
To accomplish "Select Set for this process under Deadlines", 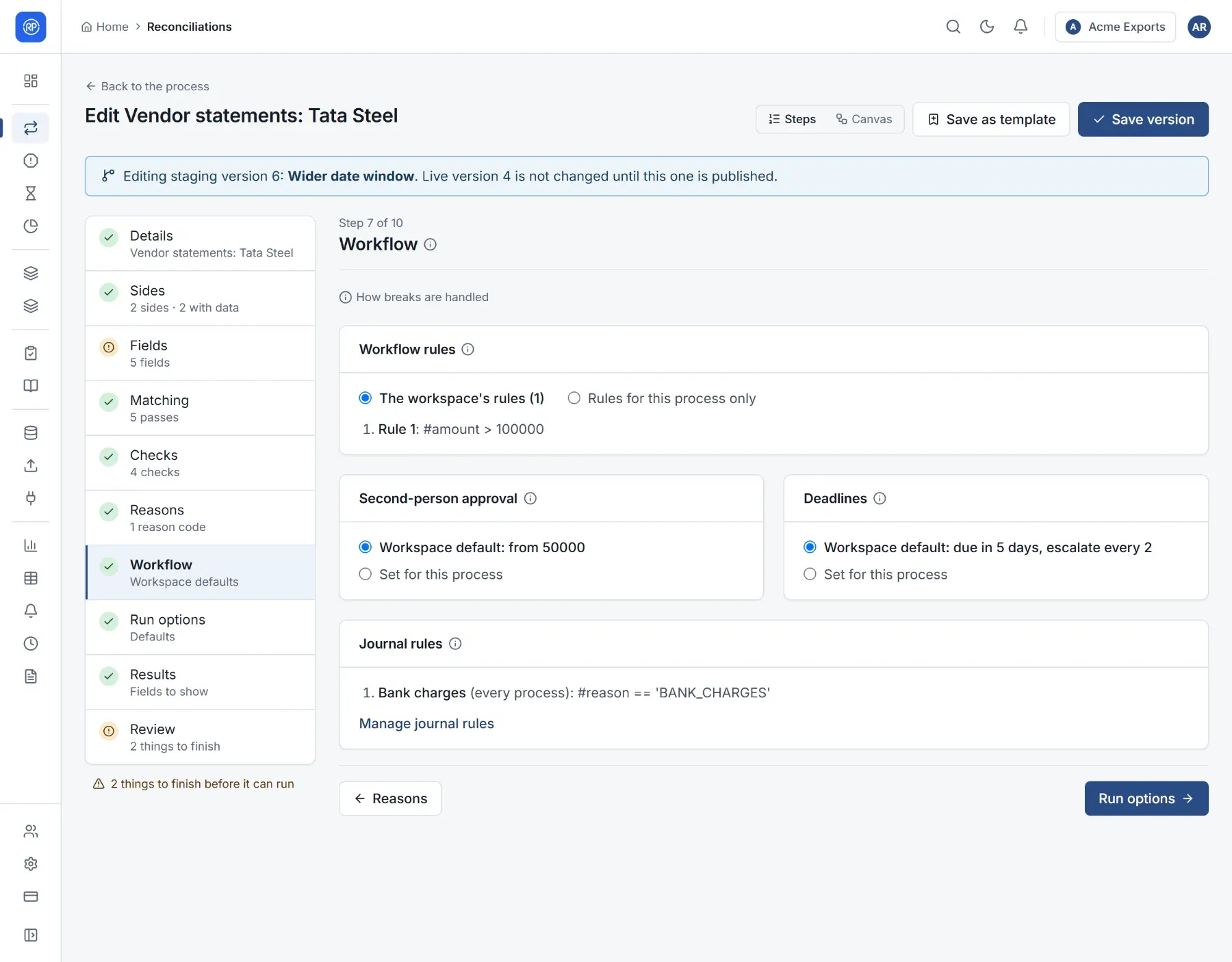I will click(x=810, y=574).
